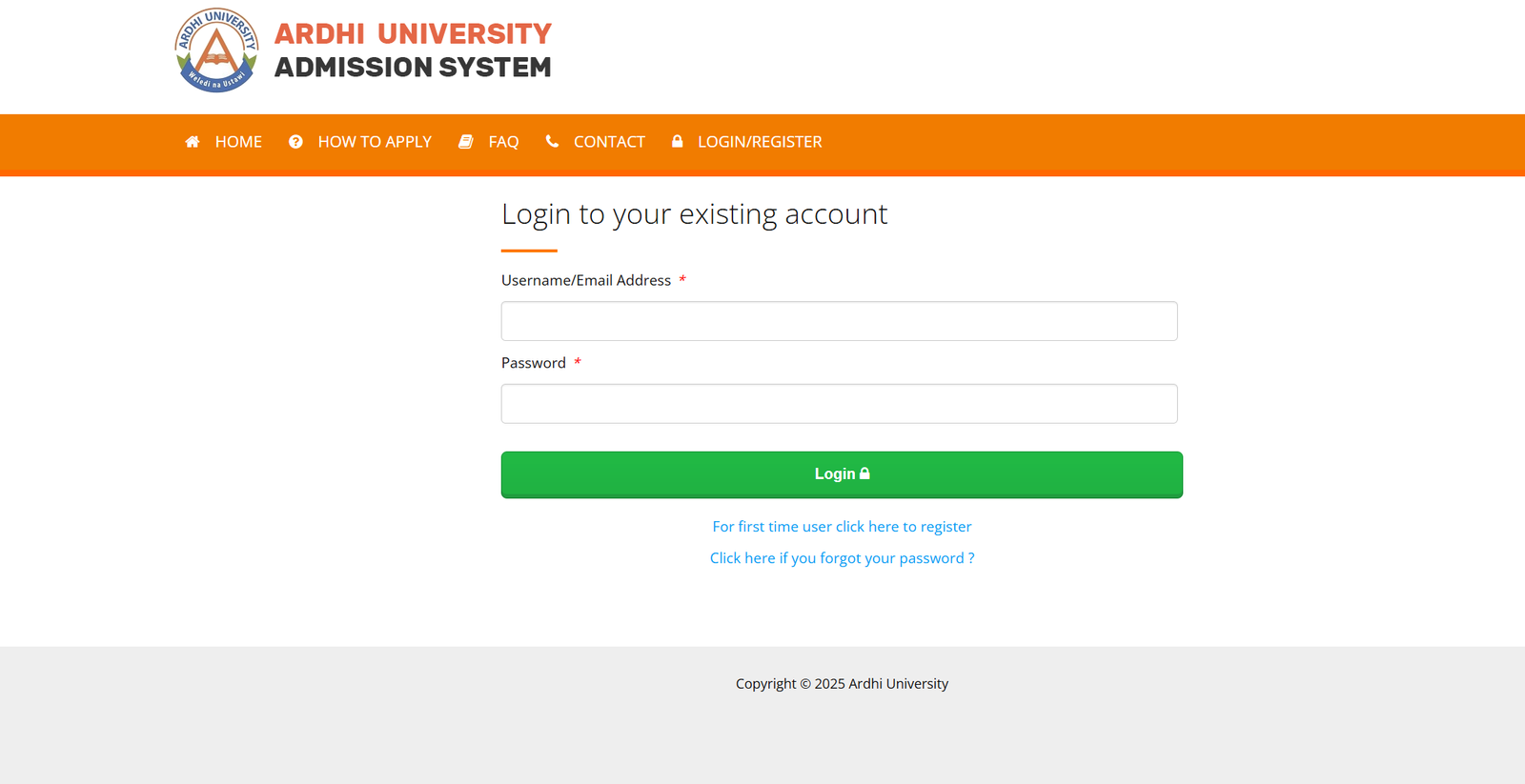Click the padlock icon inside Login button

pos(864,473)
